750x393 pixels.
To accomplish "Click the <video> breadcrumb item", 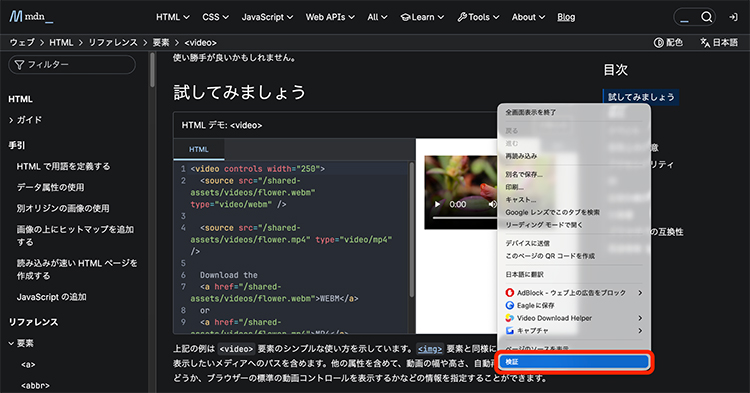I will (x=200, y=43).
